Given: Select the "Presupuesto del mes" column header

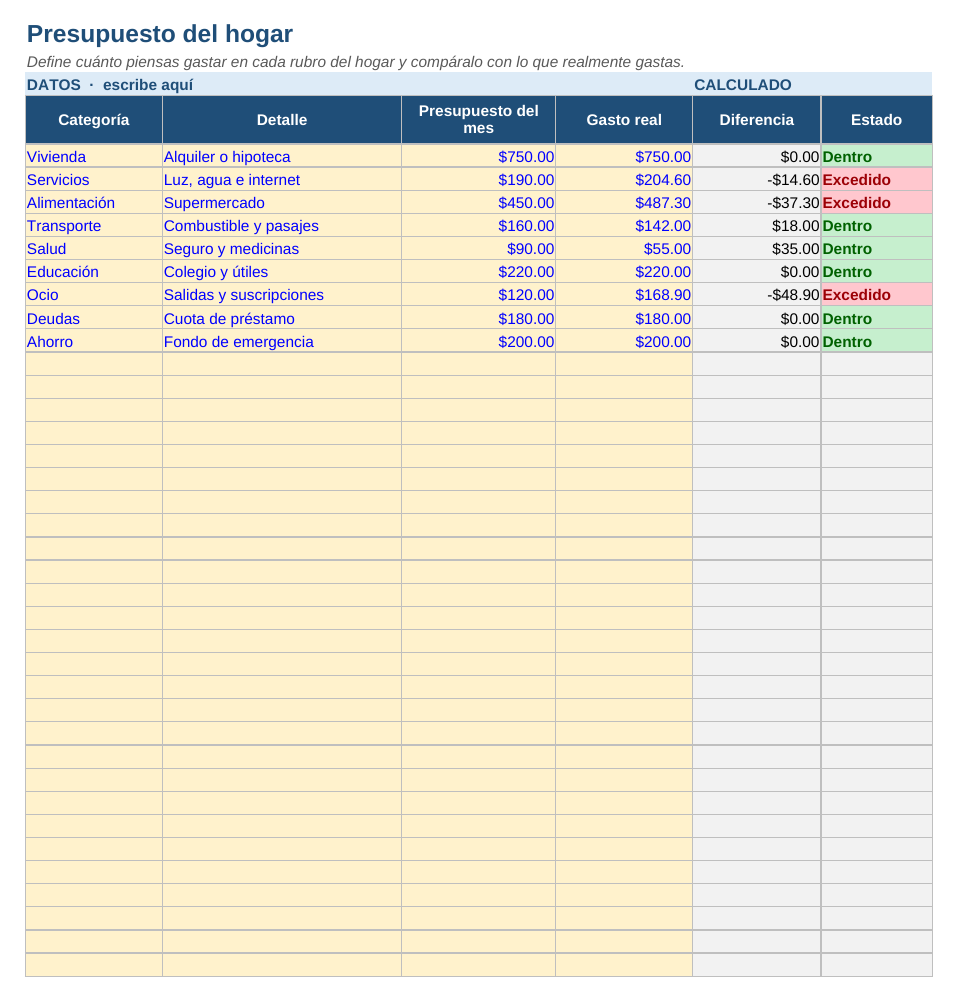Looking at the screenshot, I should coord(479,120).
